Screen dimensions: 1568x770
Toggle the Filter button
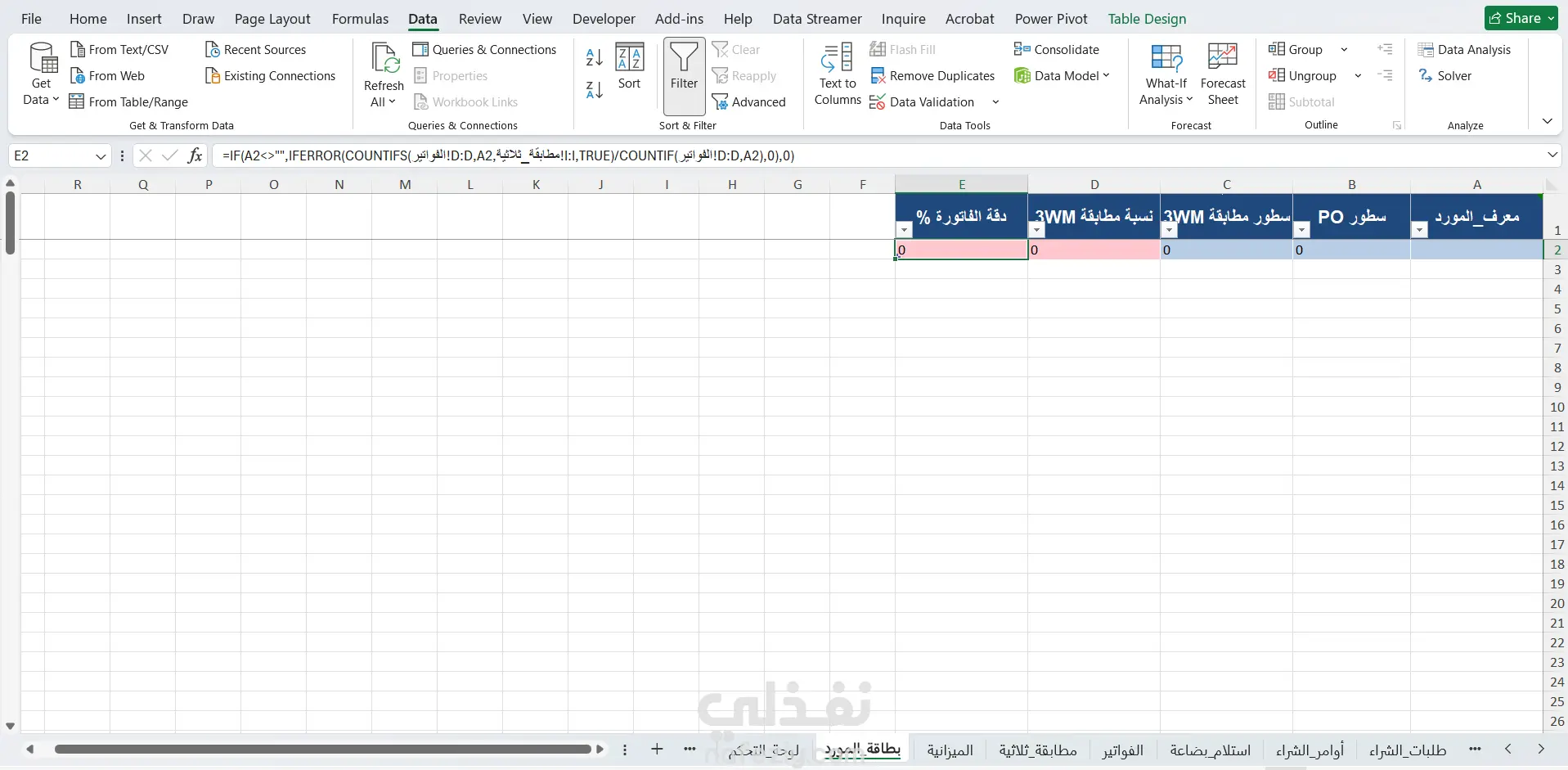point(684,75)
